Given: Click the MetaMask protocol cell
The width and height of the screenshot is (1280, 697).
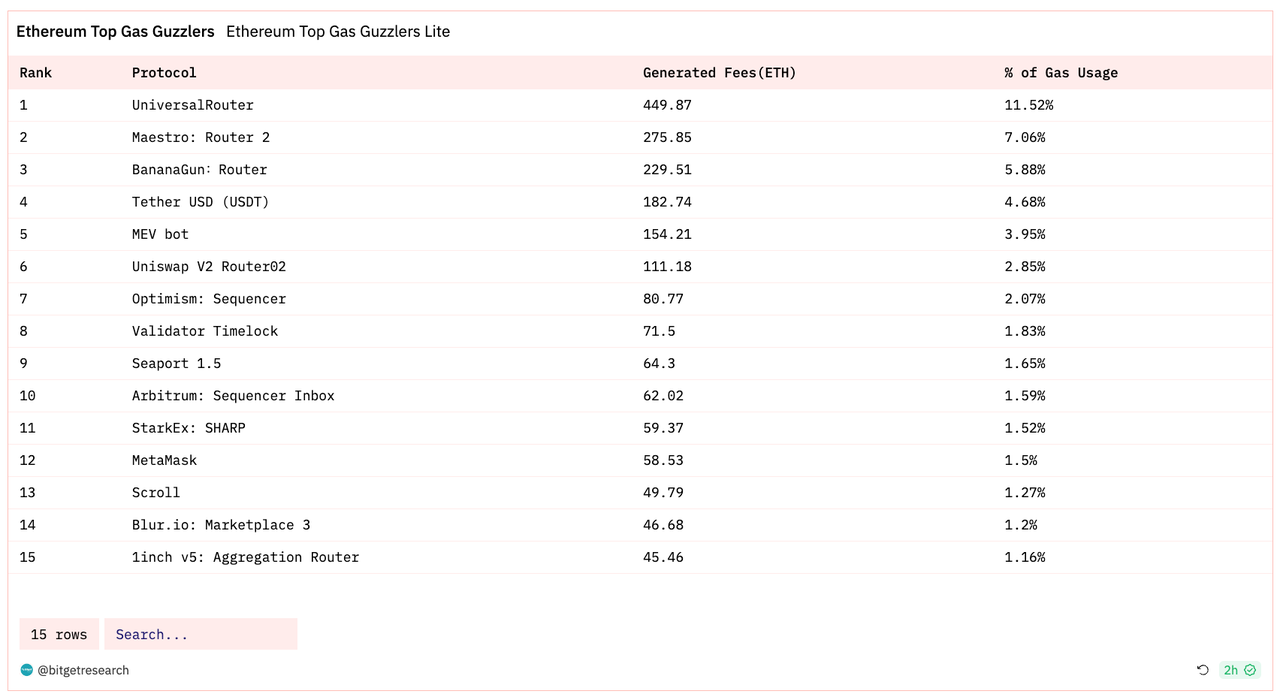Looking at the screenshot, I should pyautogui.click(x=165, y=460).
